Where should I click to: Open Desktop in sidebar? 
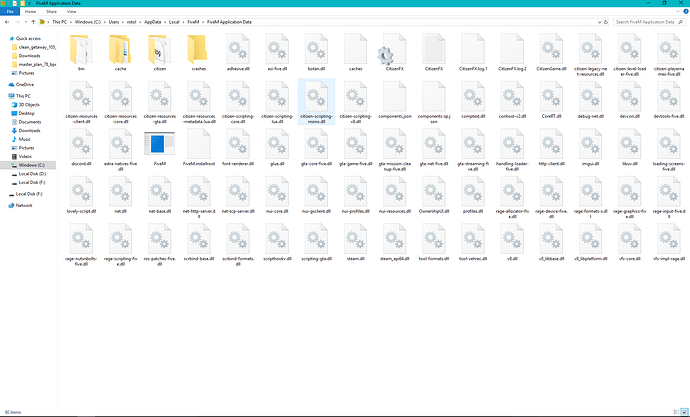[26, 113]
